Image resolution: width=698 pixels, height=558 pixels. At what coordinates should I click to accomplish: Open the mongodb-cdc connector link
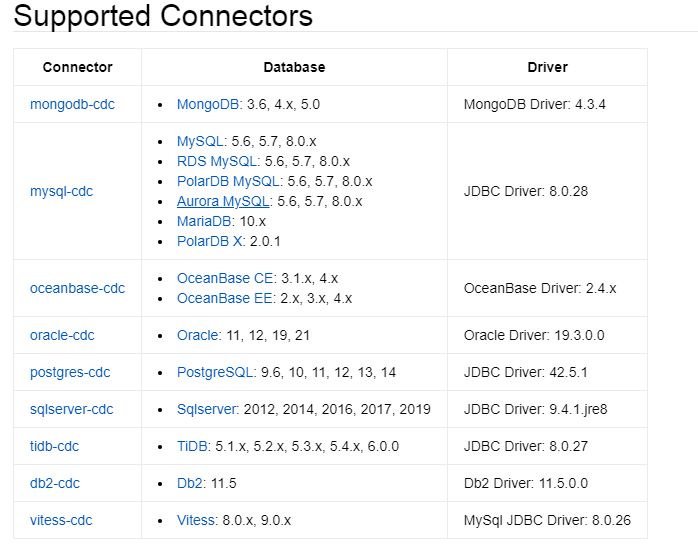(x=72, y=104)
